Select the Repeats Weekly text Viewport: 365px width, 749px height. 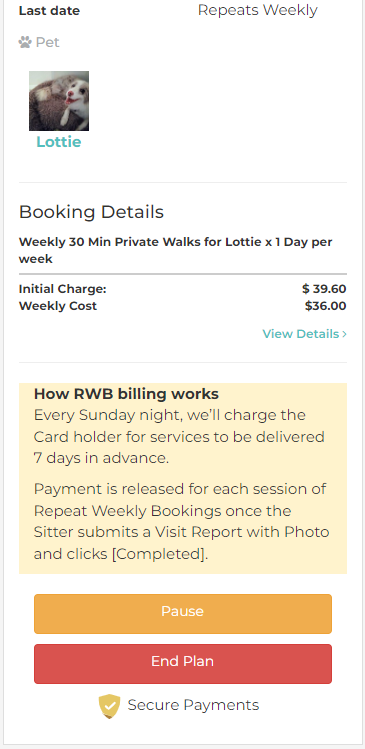coord(258,10)
